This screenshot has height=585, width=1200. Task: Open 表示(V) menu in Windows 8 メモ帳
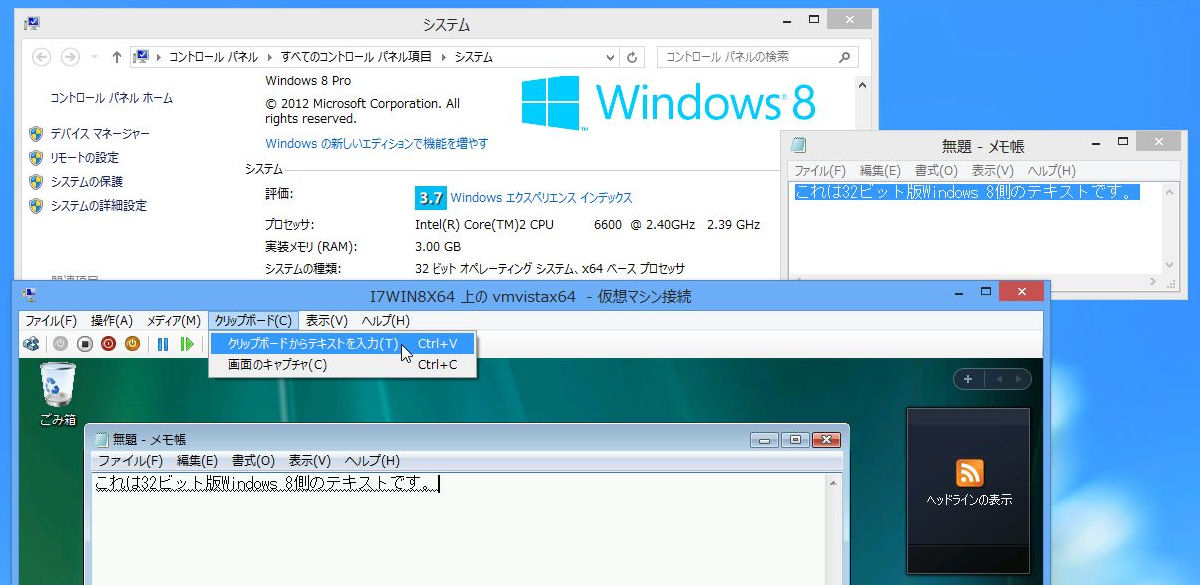pyautogui.click(x=993, y=171)
